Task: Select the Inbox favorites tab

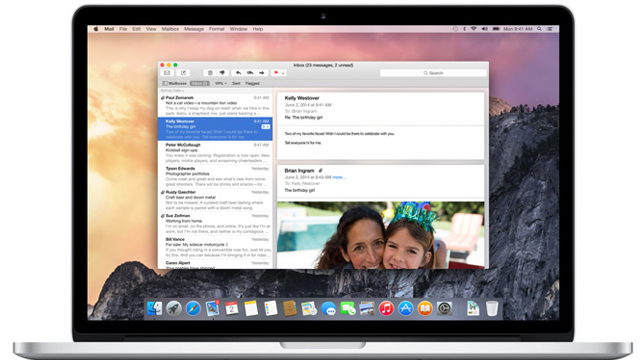Action: [200, 83]
